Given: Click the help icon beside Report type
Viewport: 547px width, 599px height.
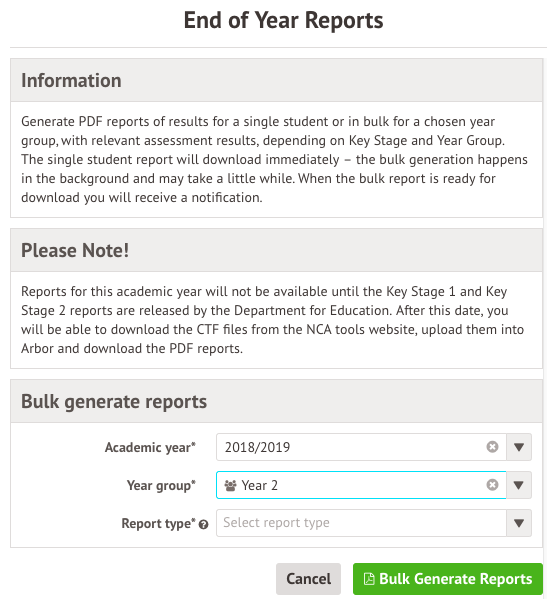Looking at the screenshot, I should pyautogui.click(x=204, y=525).
